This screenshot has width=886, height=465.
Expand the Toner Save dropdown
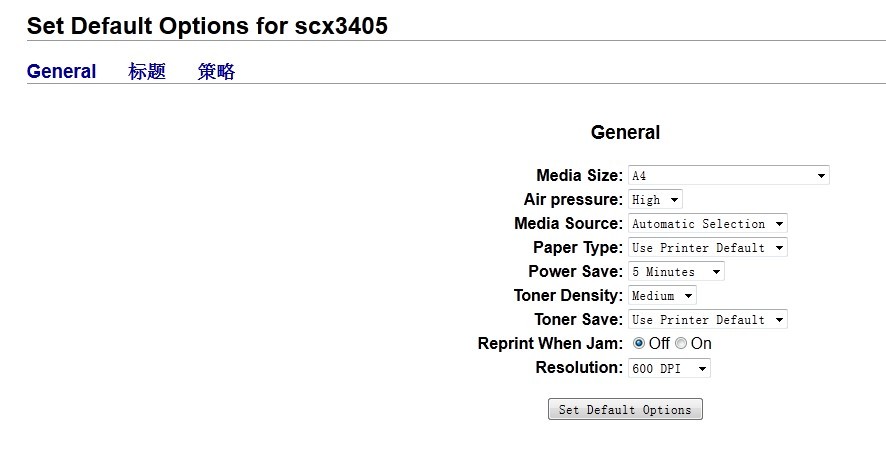707,320
